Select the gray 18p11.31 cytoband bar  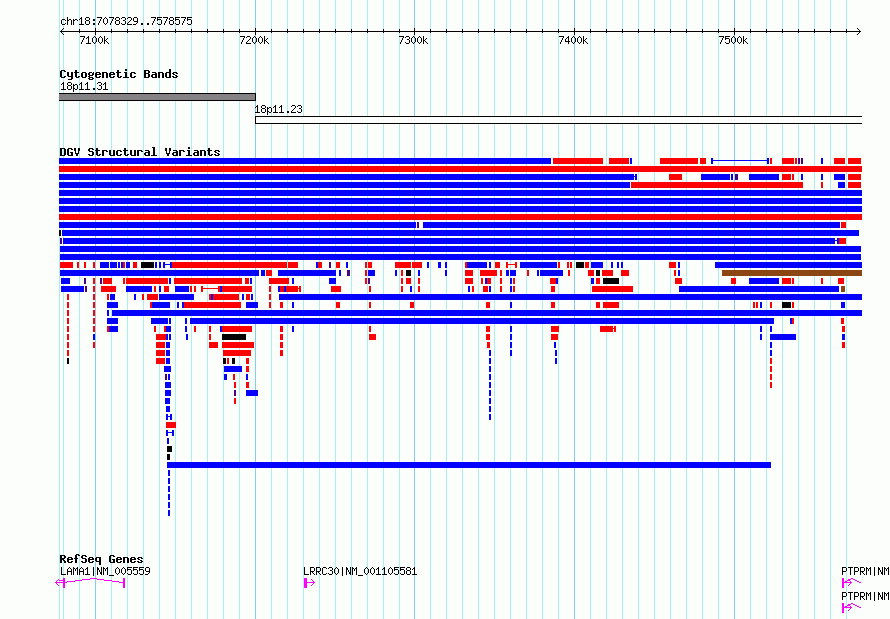(157, 97)
